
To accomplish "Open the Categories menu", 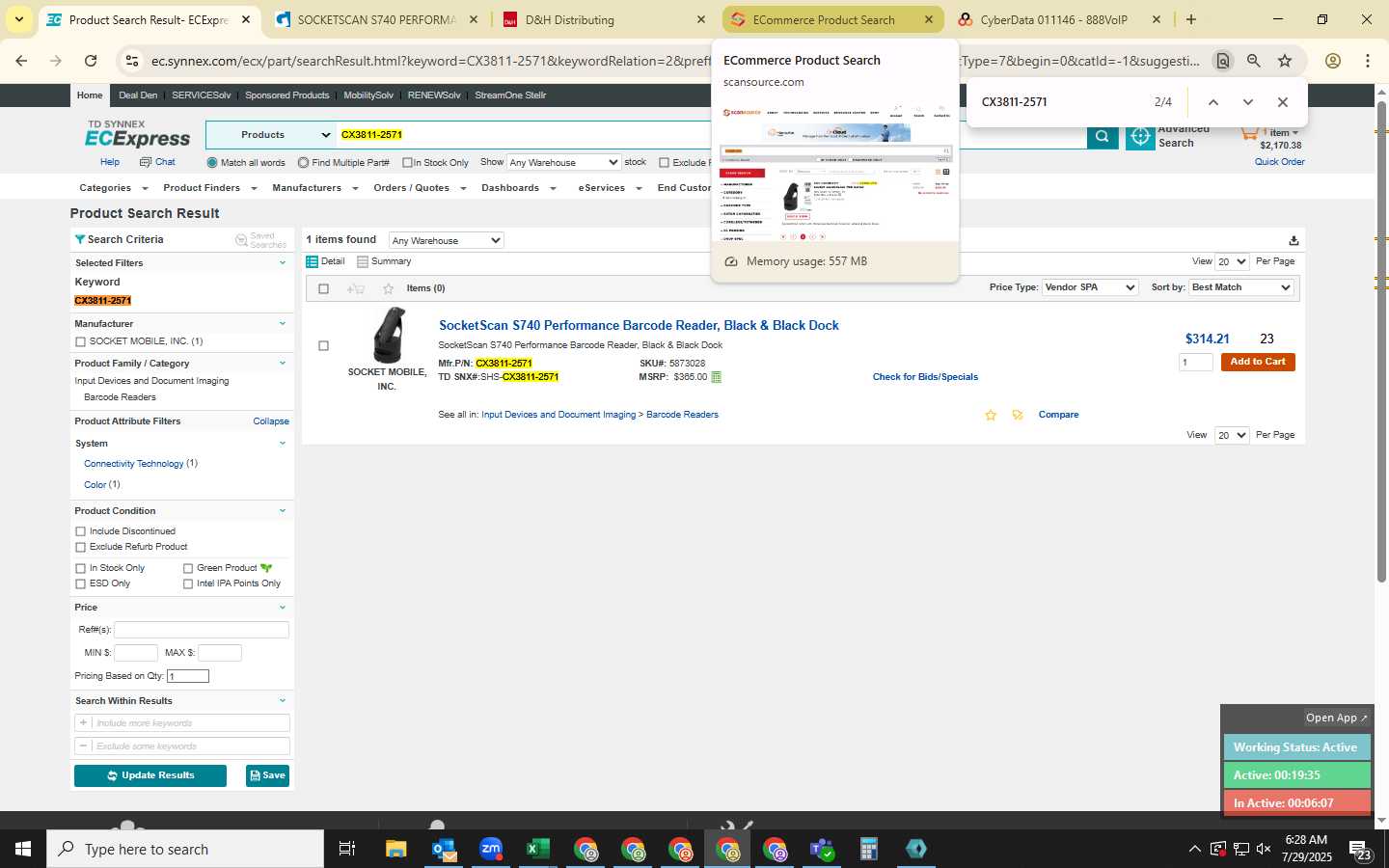I will point(113,188).
